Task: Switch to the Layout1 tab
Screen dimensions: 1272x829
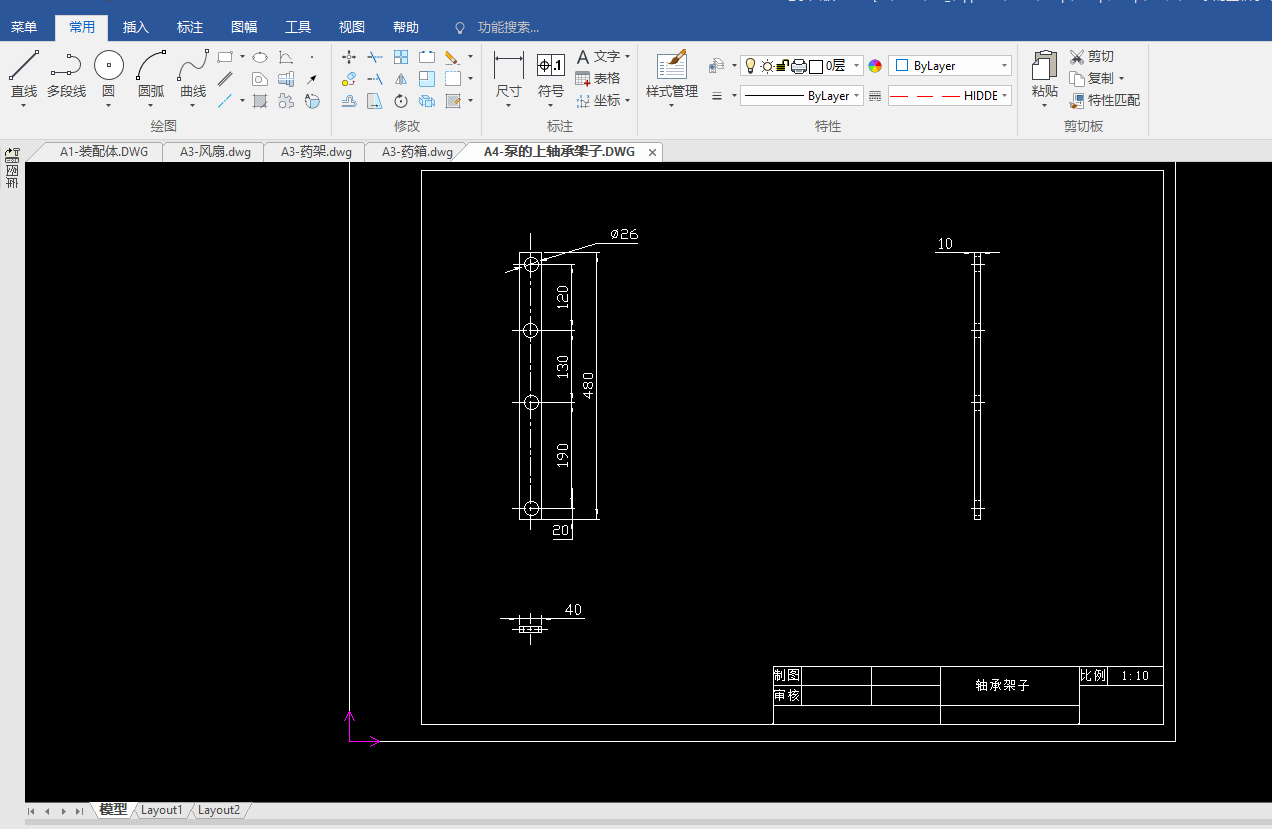Action: tap(162, 810)
